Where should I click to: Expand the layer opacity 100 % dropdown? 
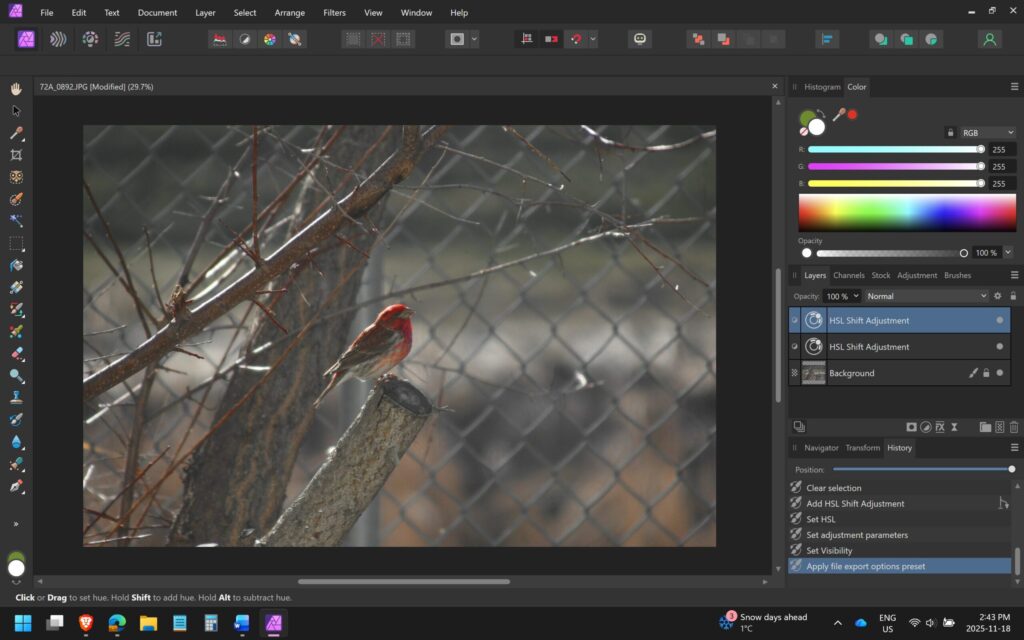[x=857, y=296]
